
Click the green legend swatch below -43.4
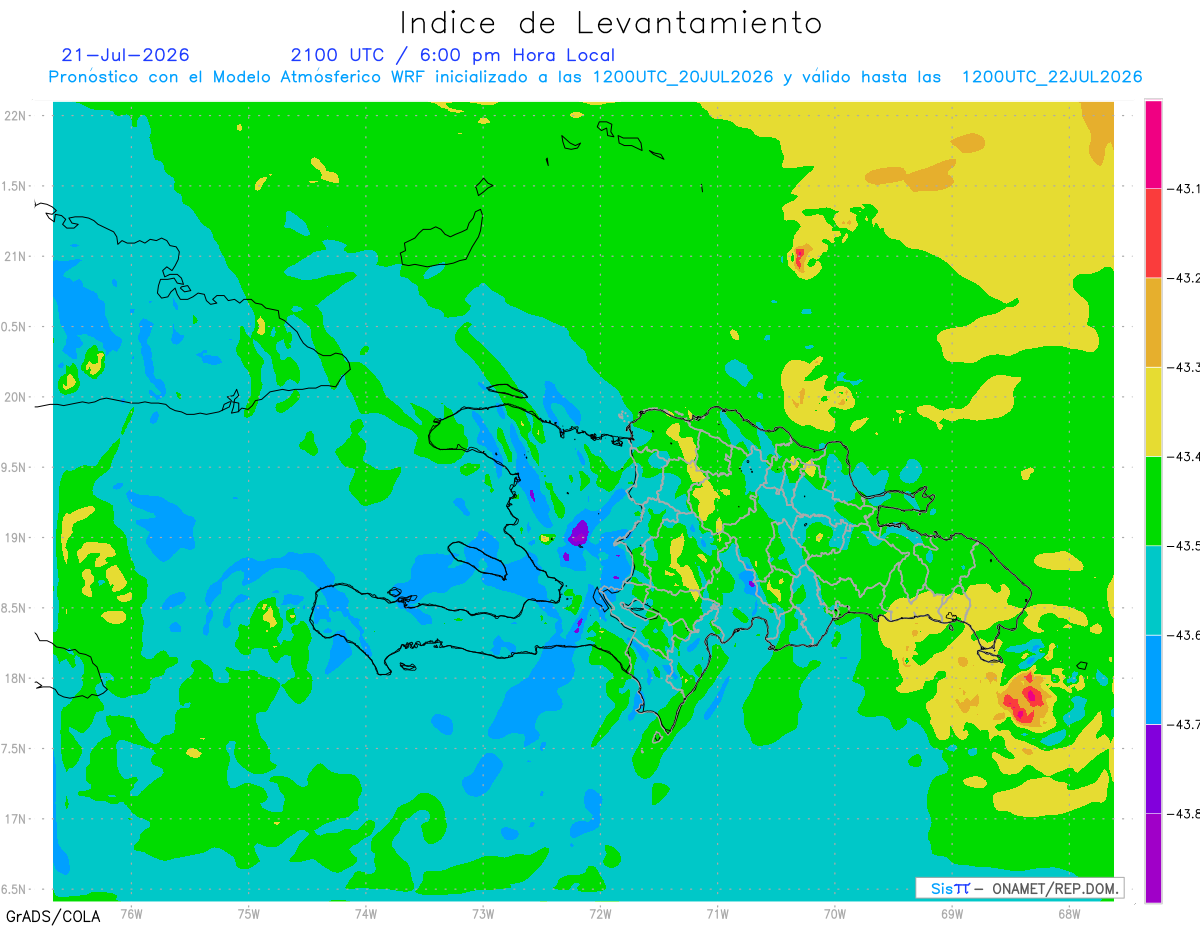(1153, 500)
